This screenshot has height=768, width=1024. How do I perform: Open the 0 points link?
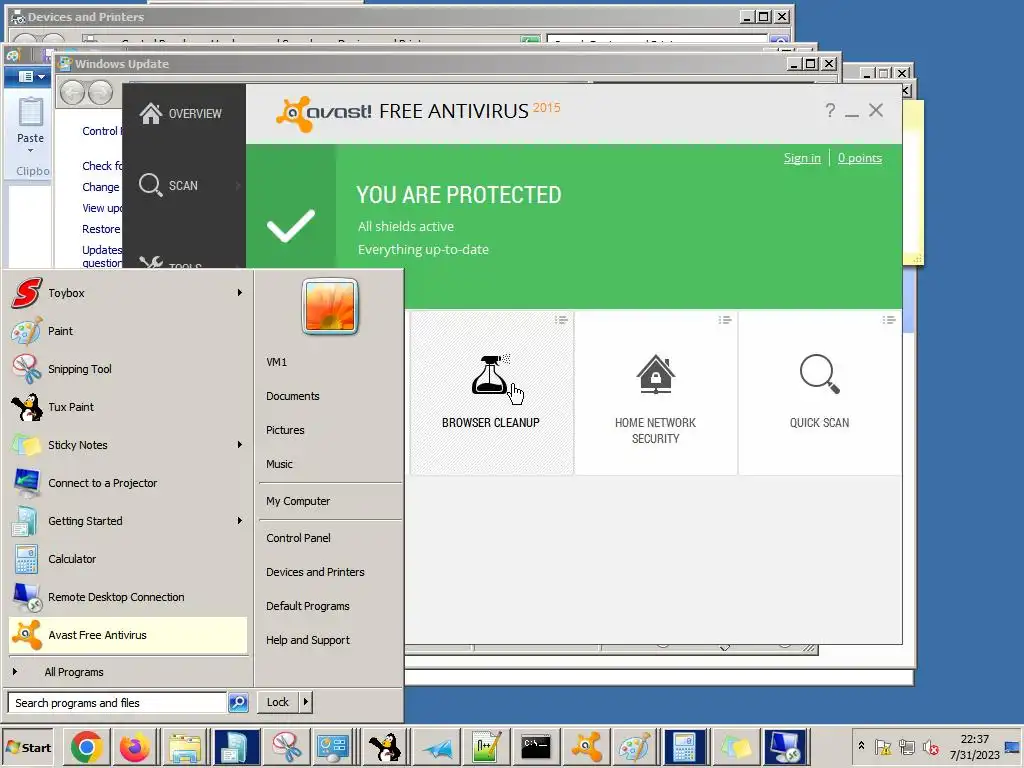click(x=859, y=158)
